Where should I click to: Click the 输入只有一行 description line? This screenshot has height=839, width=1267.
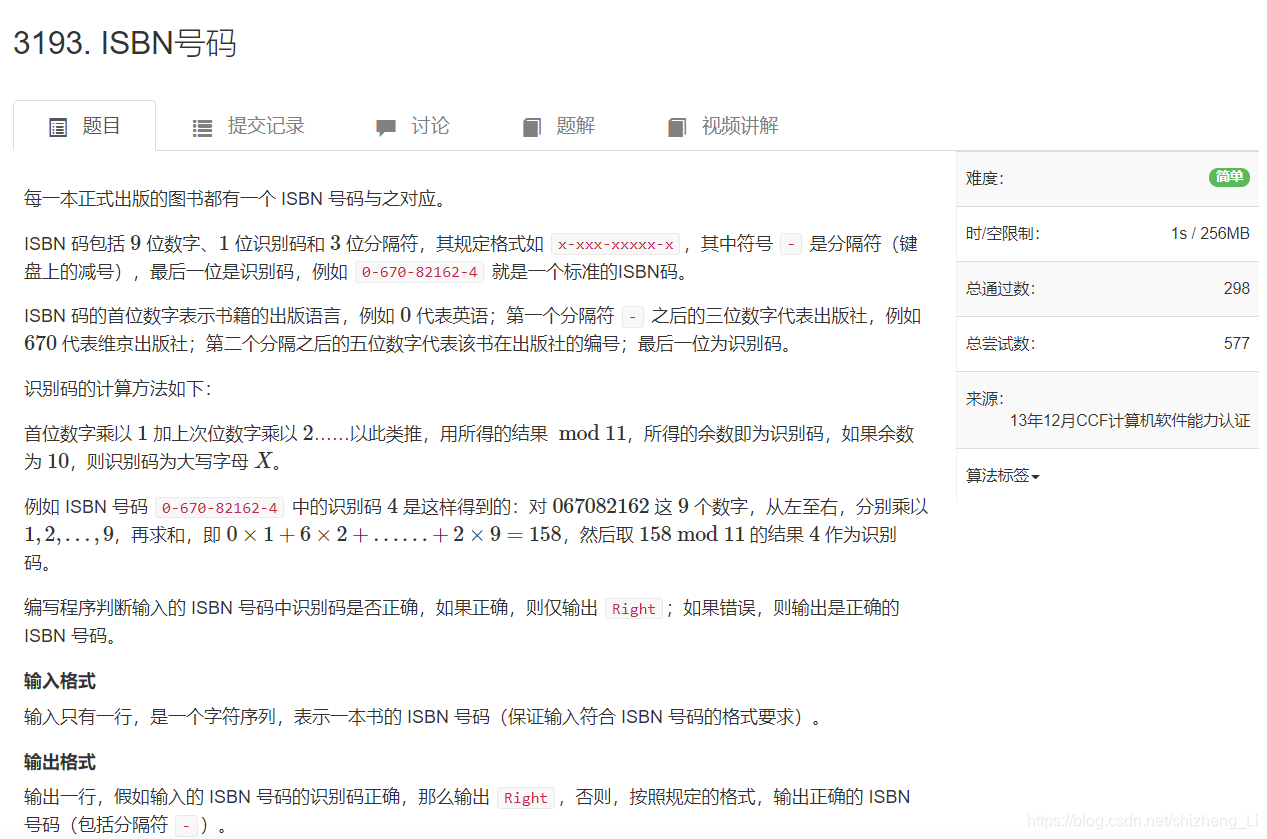coord(422,717)
